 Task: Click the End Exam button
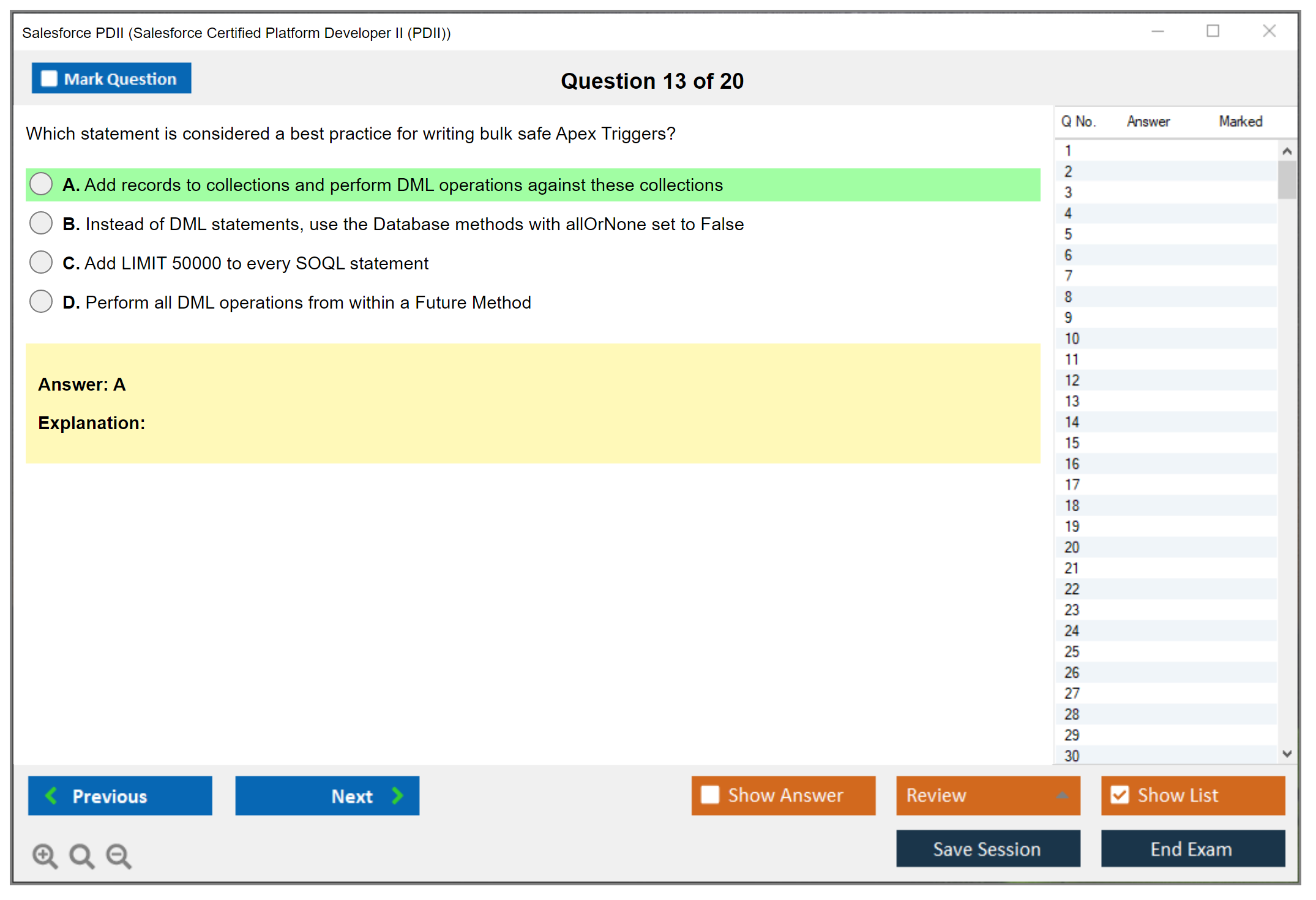pyautogui.click(x=1192, y=849)
